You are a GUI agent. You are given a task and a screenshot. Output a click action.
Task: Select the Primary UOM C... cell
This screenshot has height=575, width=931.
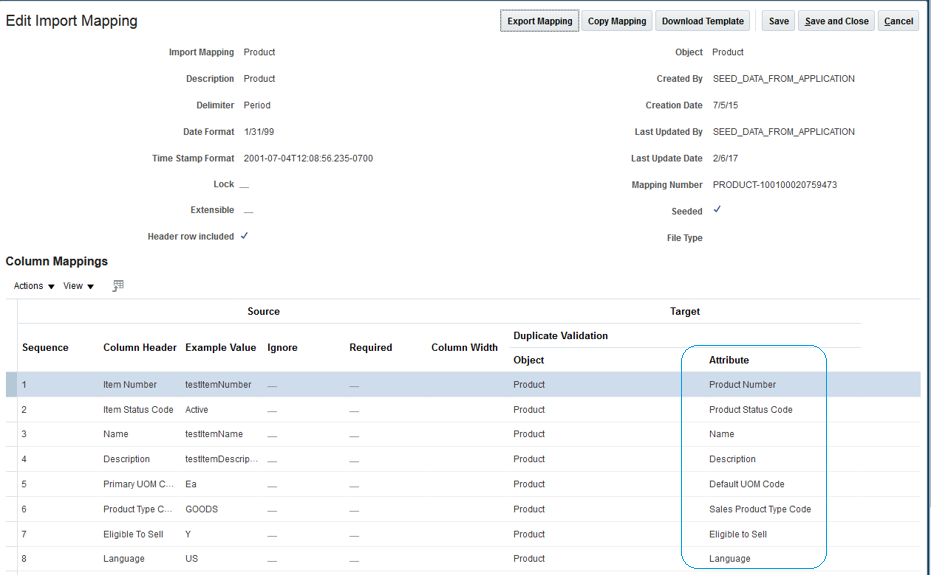pyautogui.click(x=138, y=484)
